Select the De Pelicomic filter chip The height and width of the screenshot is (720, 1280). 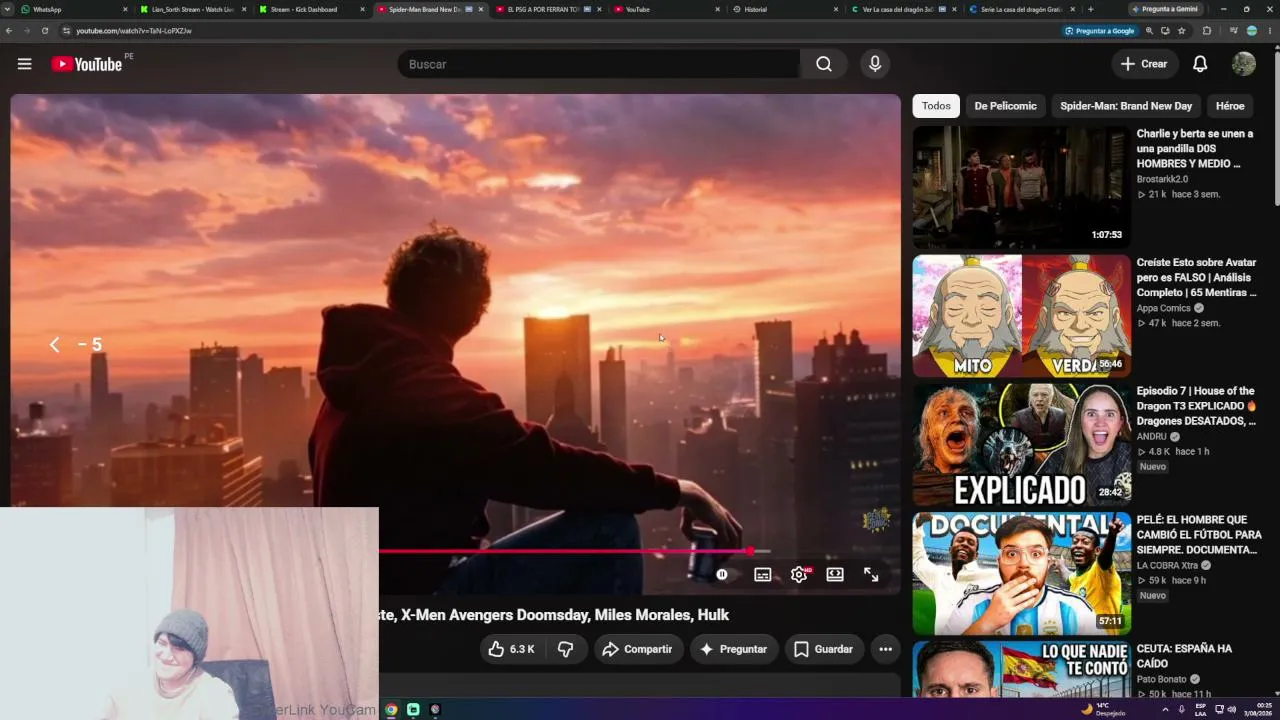click(x=1006, y=106)
